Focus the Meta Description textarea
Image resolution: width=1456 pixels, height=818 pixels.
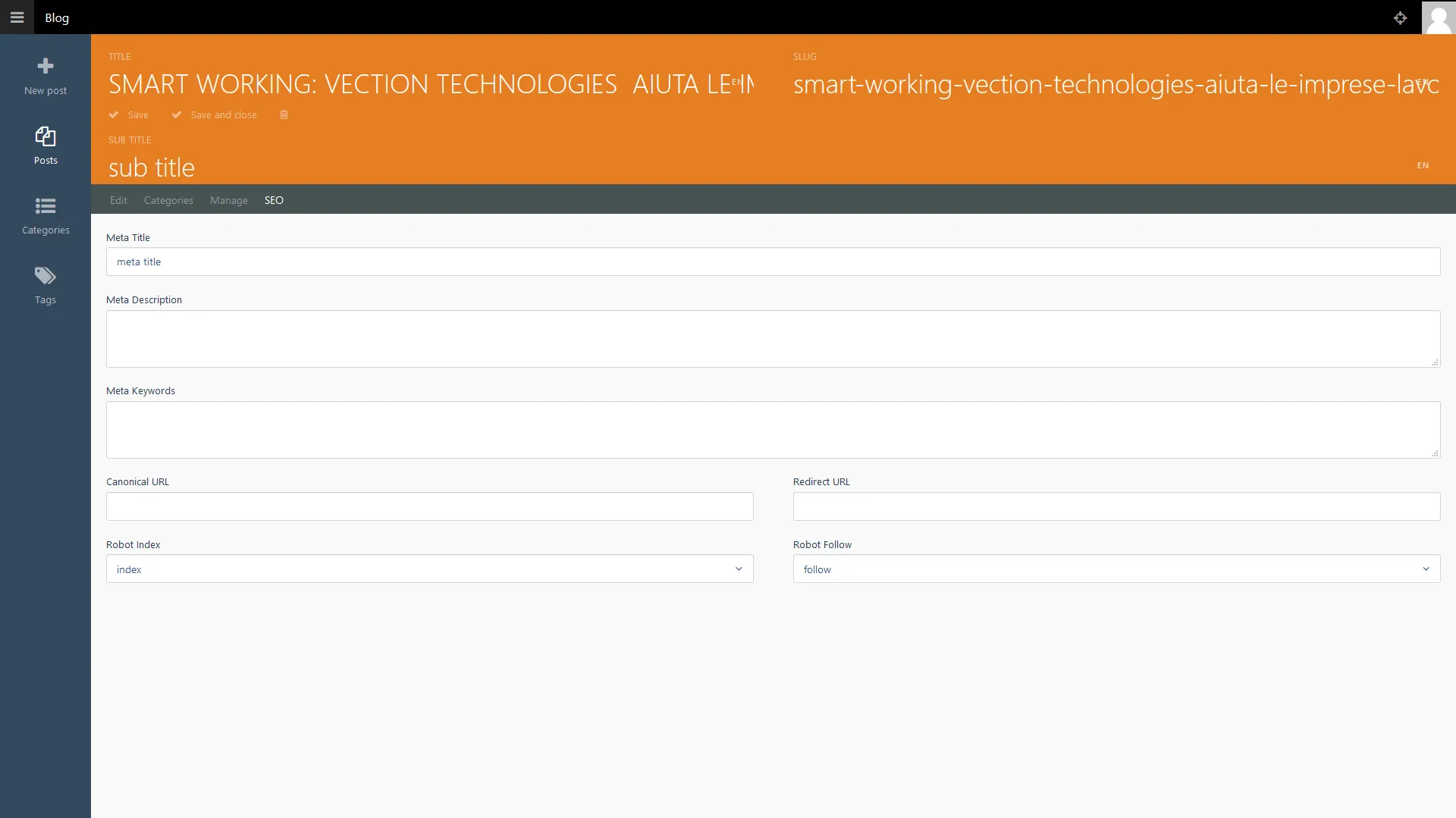pos(773,339)
